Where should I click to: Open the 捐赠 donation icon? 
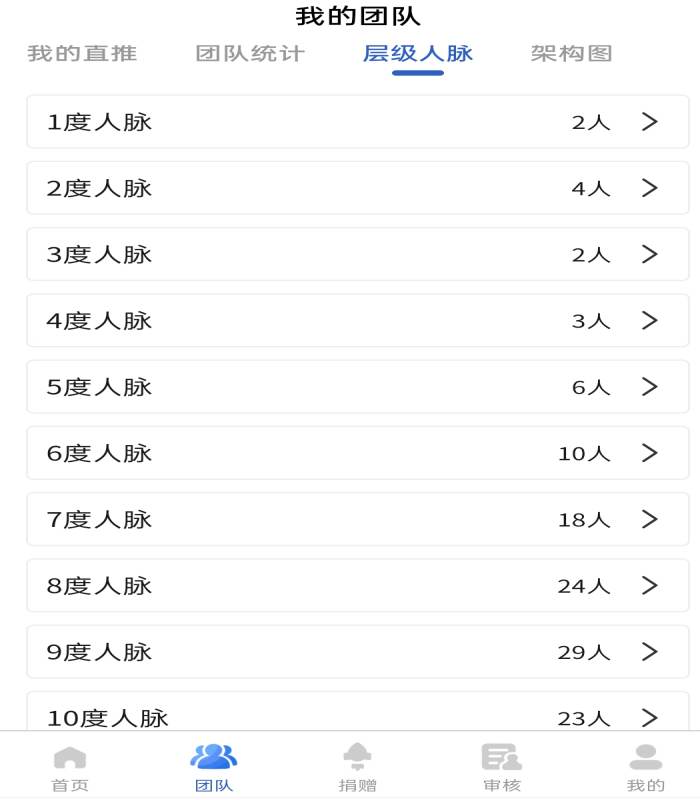pyautogui.click(x=357, y=757)
